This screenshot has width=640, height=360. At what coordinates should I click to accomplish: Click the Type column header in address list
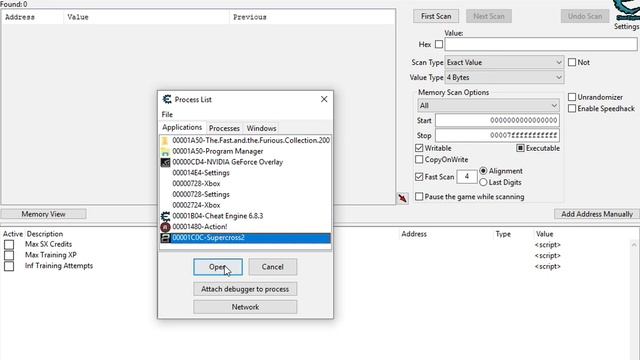pos(503,234)
